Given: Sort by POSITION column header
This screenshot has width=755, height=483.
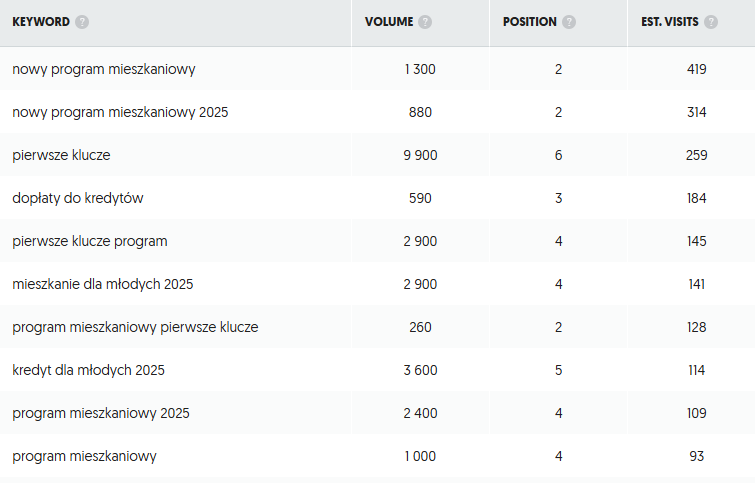Looking at the screenshot, I should click(x=529, y=22).
